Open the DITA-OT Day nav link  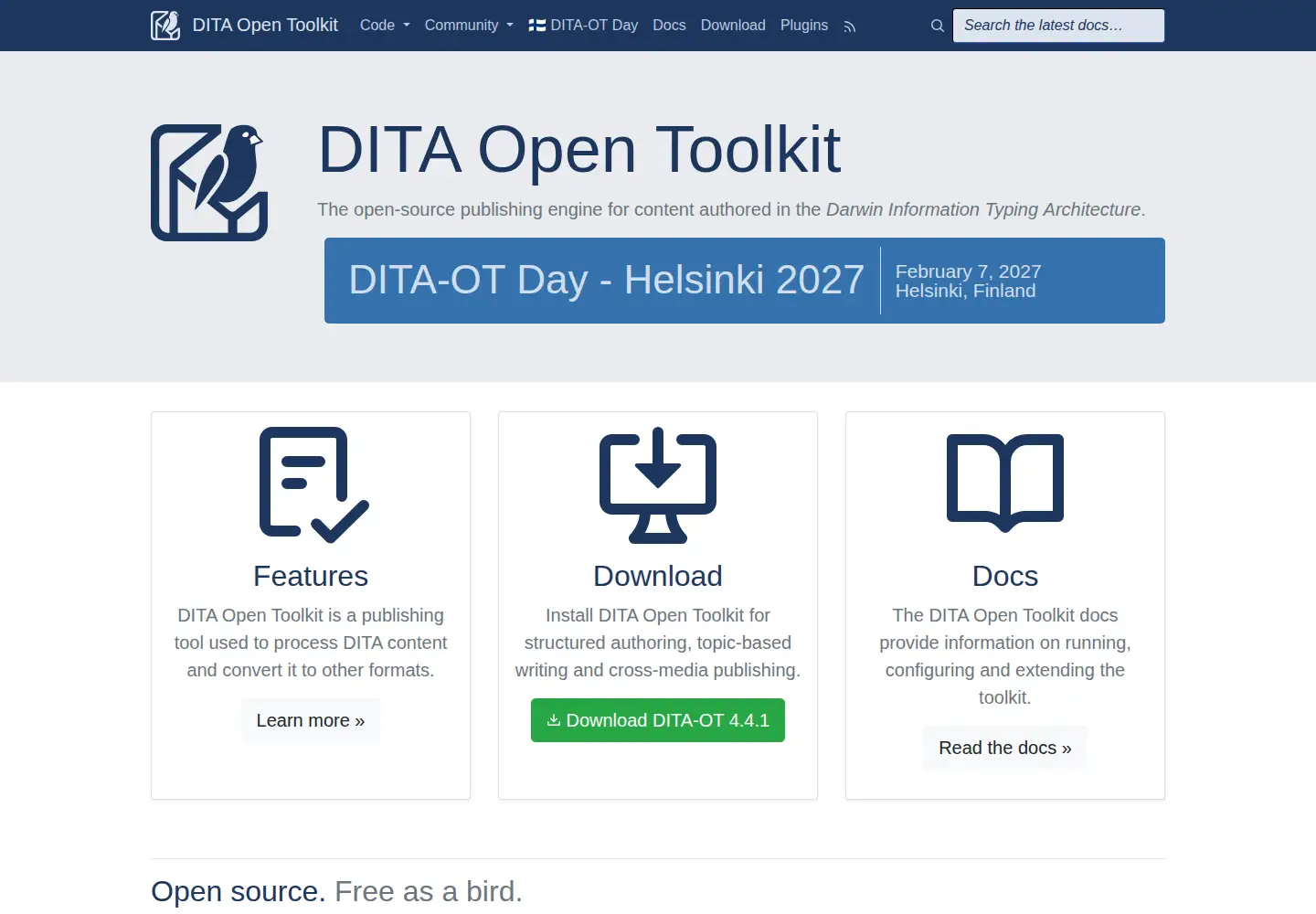coord(583,26)
